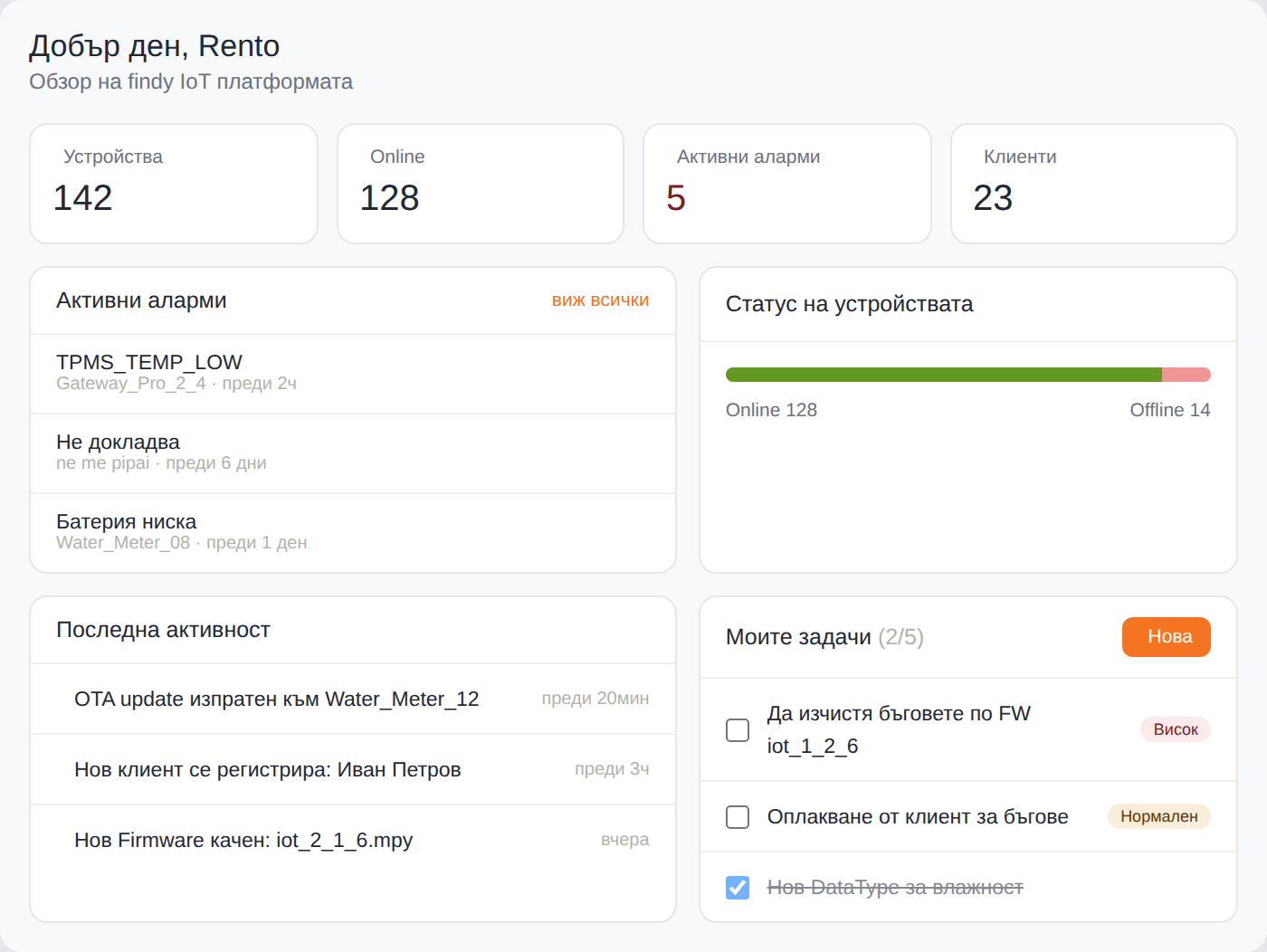
Task: Click the 'Online 128' status label
Action: coord(771,410)
